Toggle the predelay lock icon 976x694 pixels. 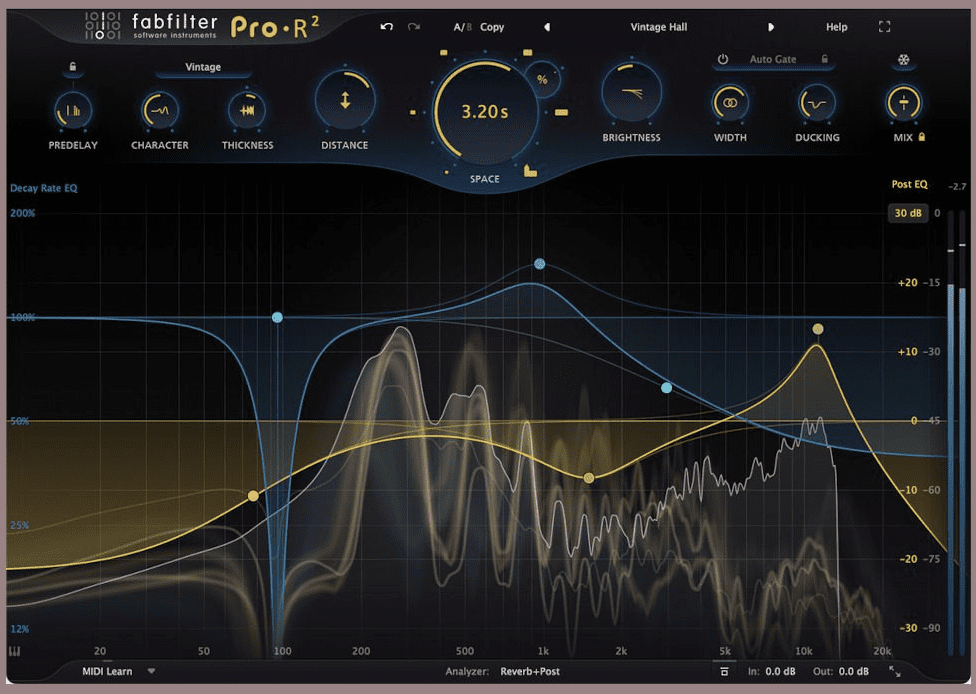(x=73, y=67)
